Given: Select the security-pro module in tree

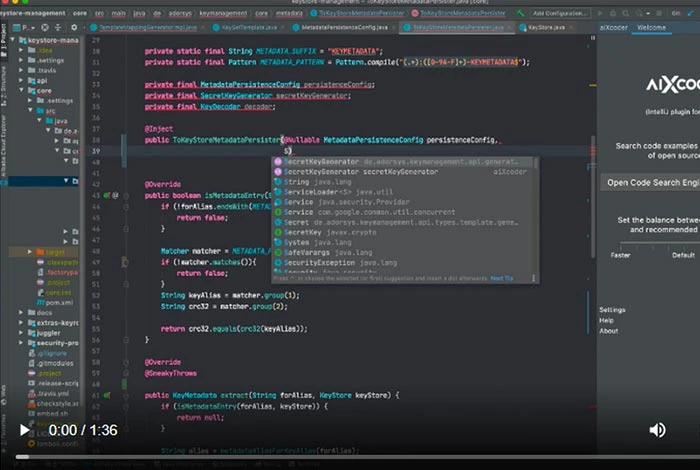Looking at the screenshot, I should click(x=53, y=343).
